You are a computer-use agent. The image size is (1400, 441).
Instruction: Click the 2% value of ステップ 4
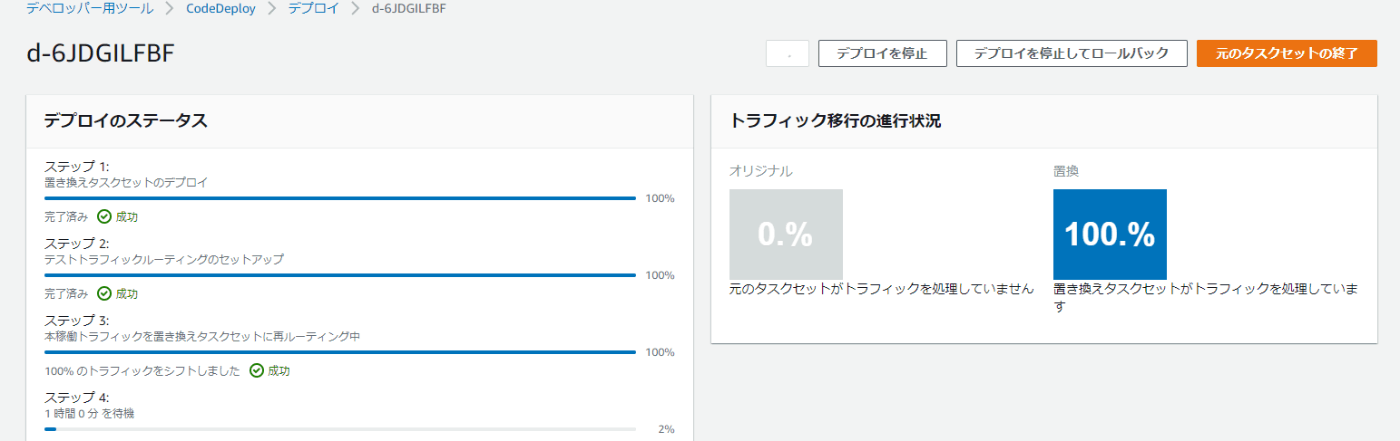tap(666, 429)
